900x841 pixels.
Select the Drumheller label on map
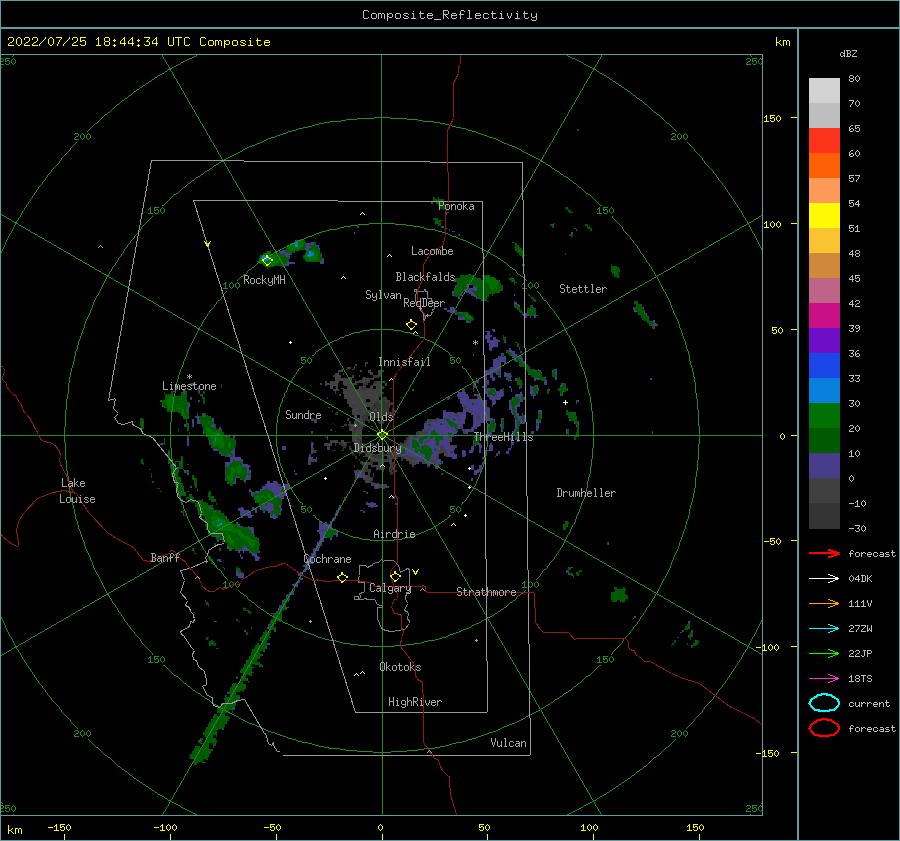(586, 493)
